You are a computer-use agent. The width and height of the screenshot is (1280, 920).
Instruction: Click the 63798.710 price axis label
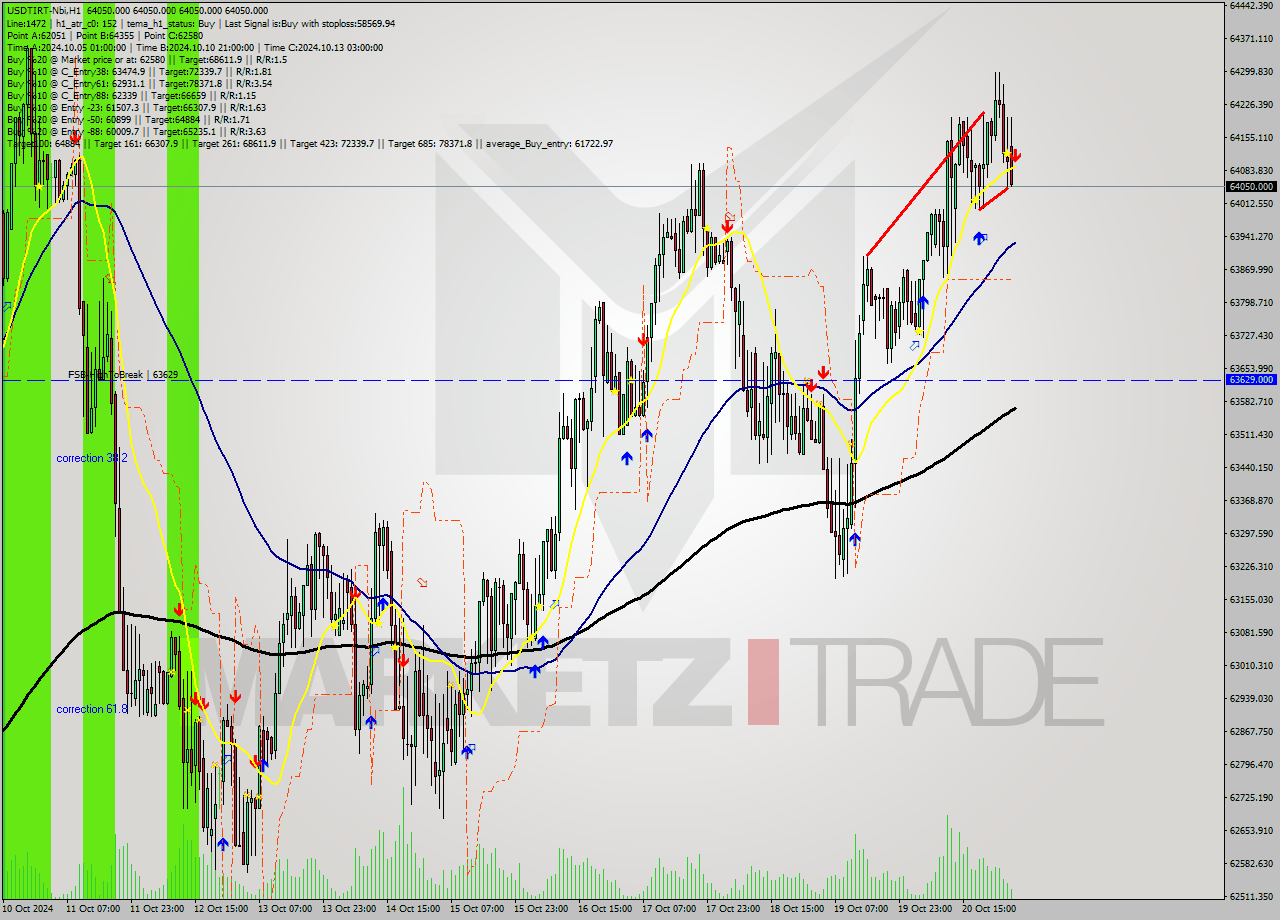tap(1251, 302)
